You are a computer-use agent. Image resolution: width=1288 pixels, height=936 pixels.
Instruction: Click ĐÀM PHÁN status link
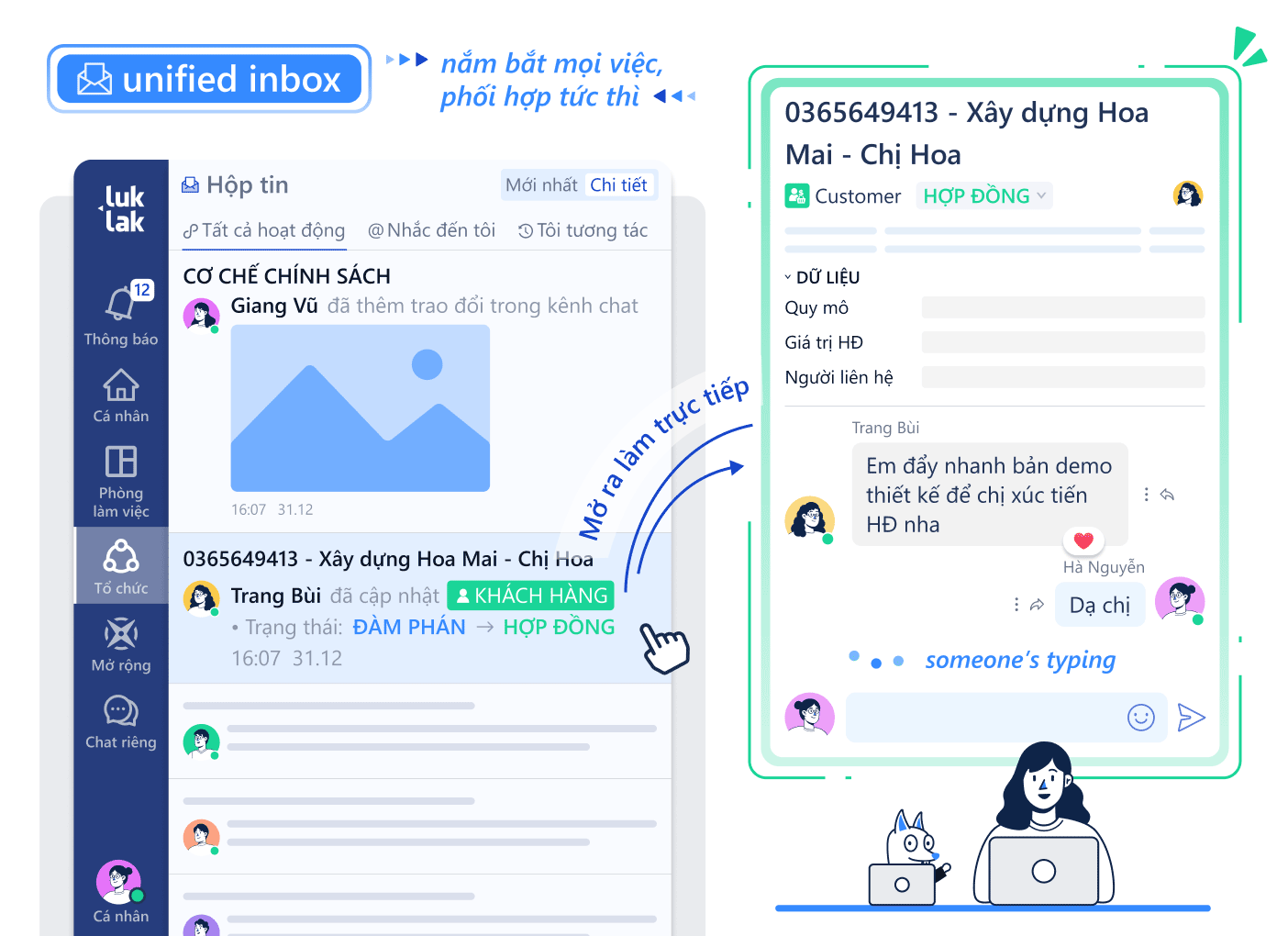409,627
